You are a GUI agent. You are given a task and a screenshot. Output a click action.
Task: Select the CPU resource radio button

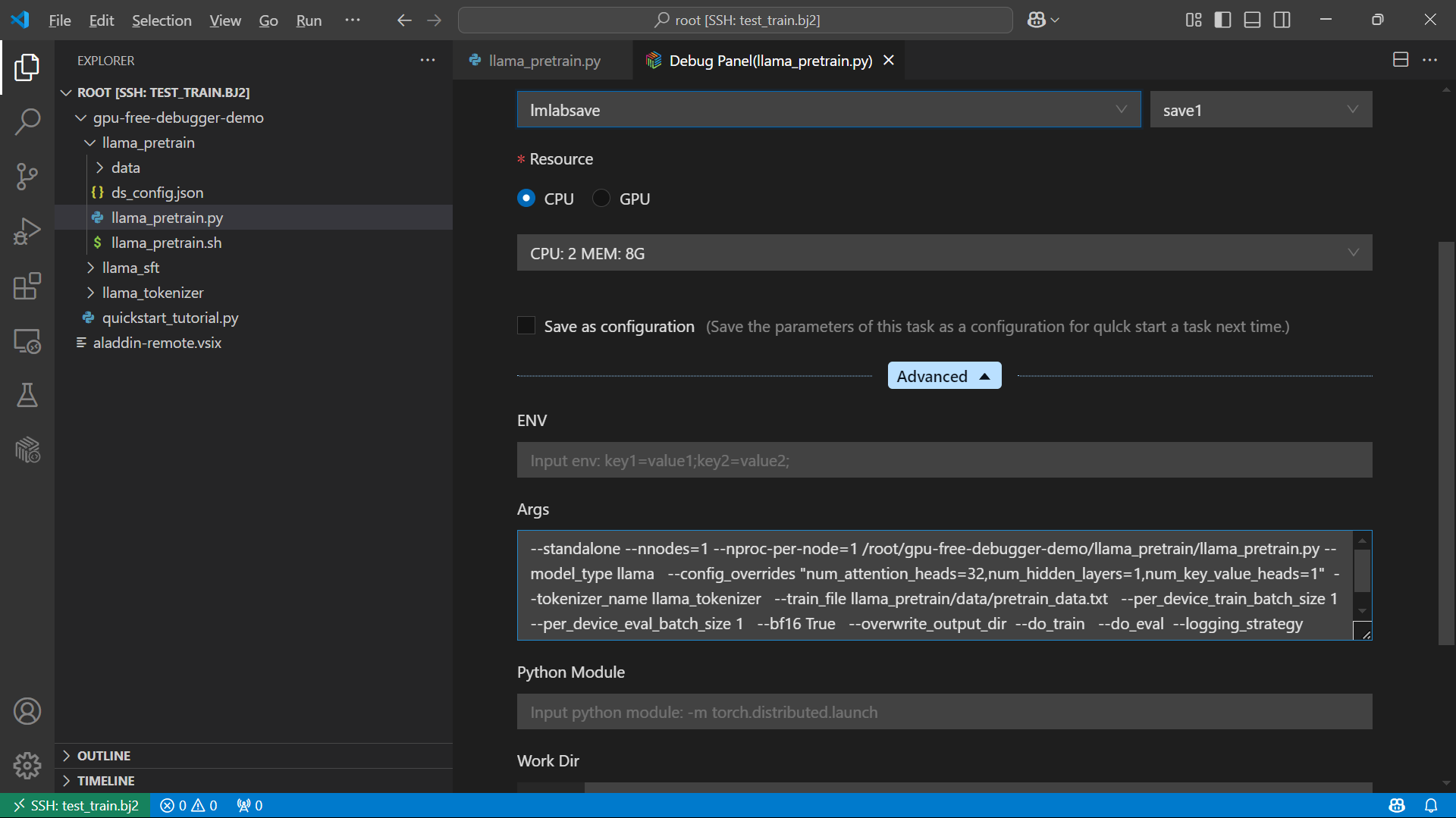526,198
